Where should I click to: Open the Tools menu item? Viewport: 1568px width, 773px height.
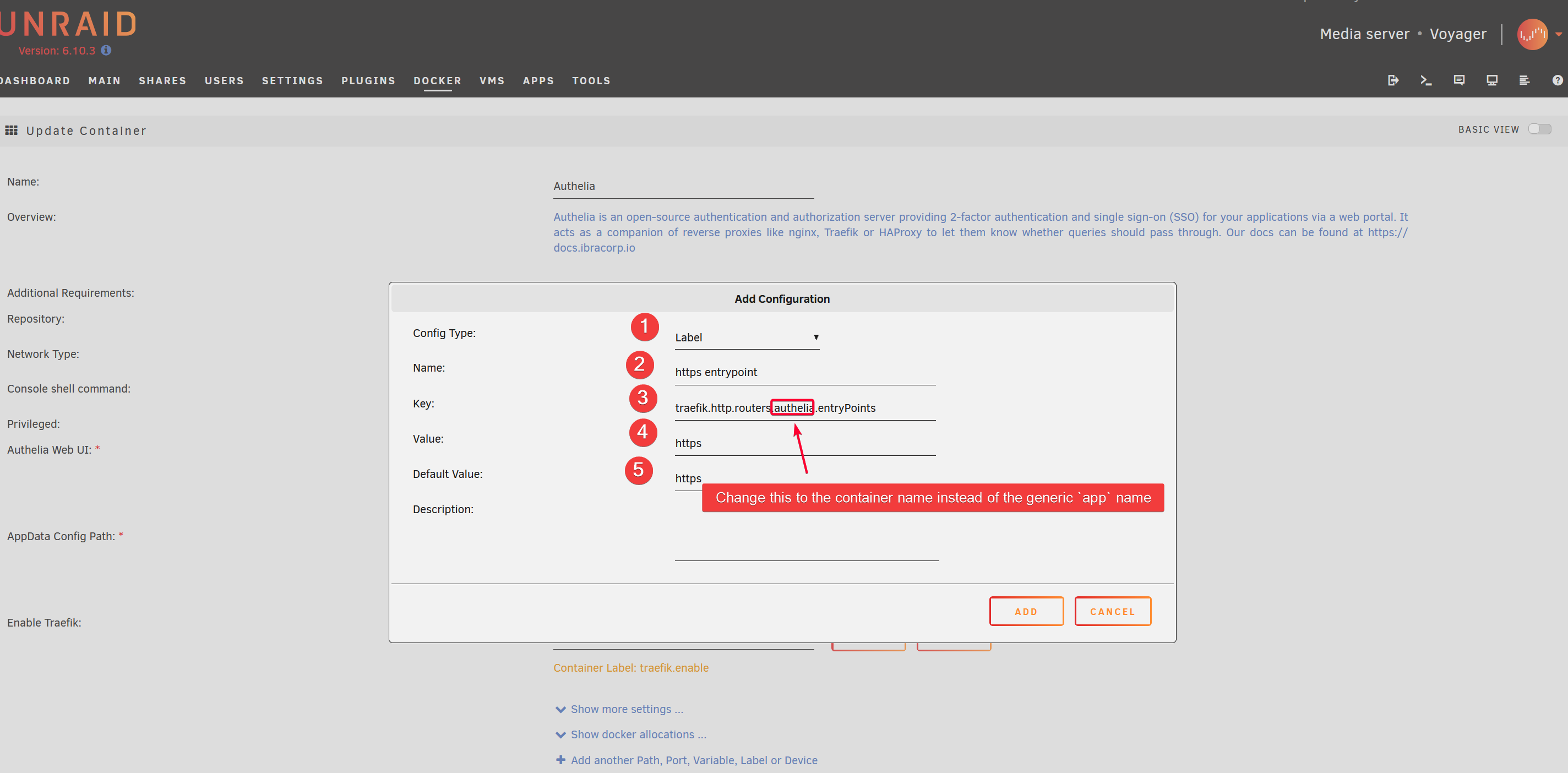pyautogui.click(x=591, y=80)
